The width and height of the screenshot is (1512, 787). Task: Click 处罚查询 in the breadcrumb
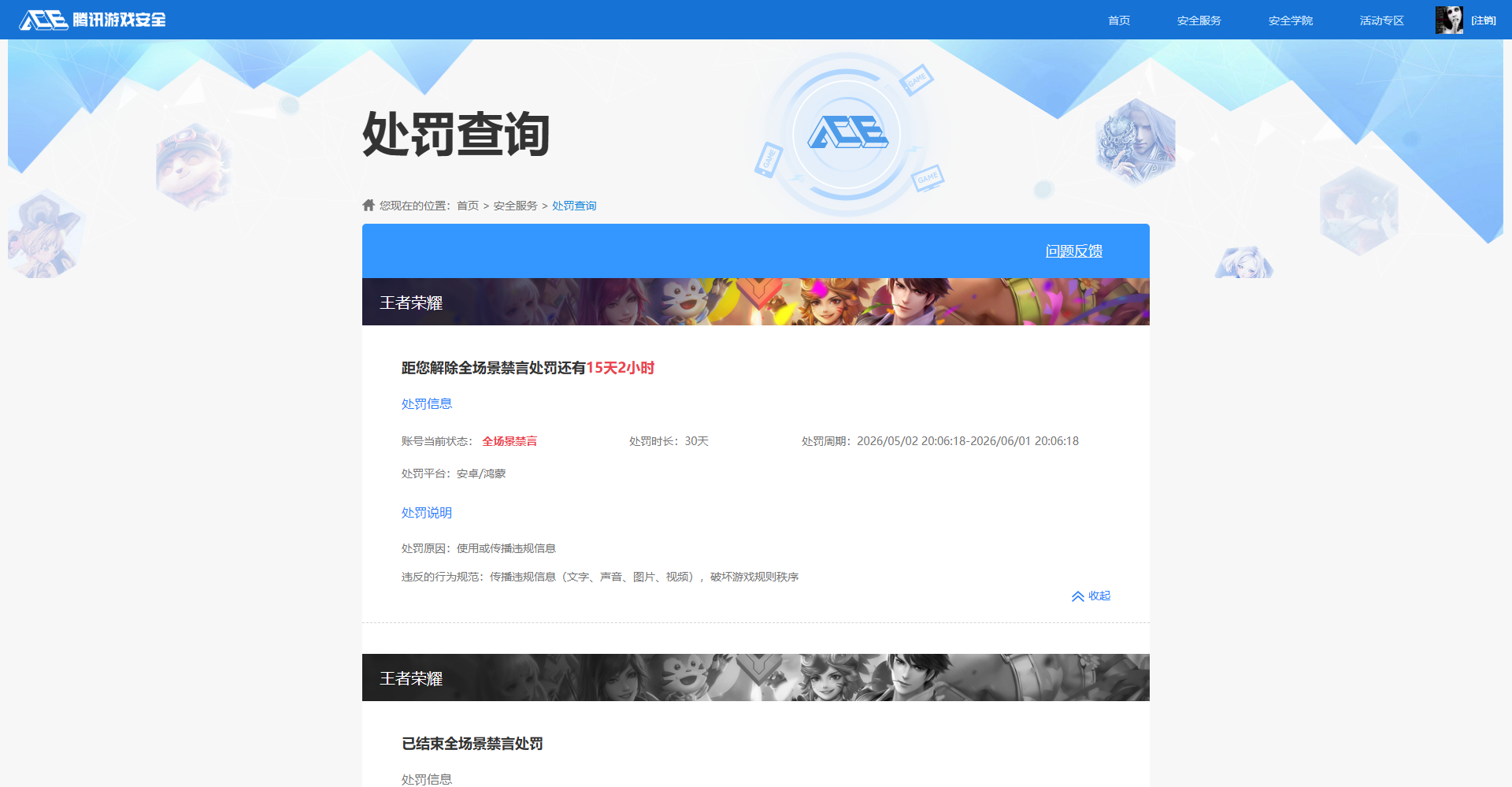[x=574, y=206]
